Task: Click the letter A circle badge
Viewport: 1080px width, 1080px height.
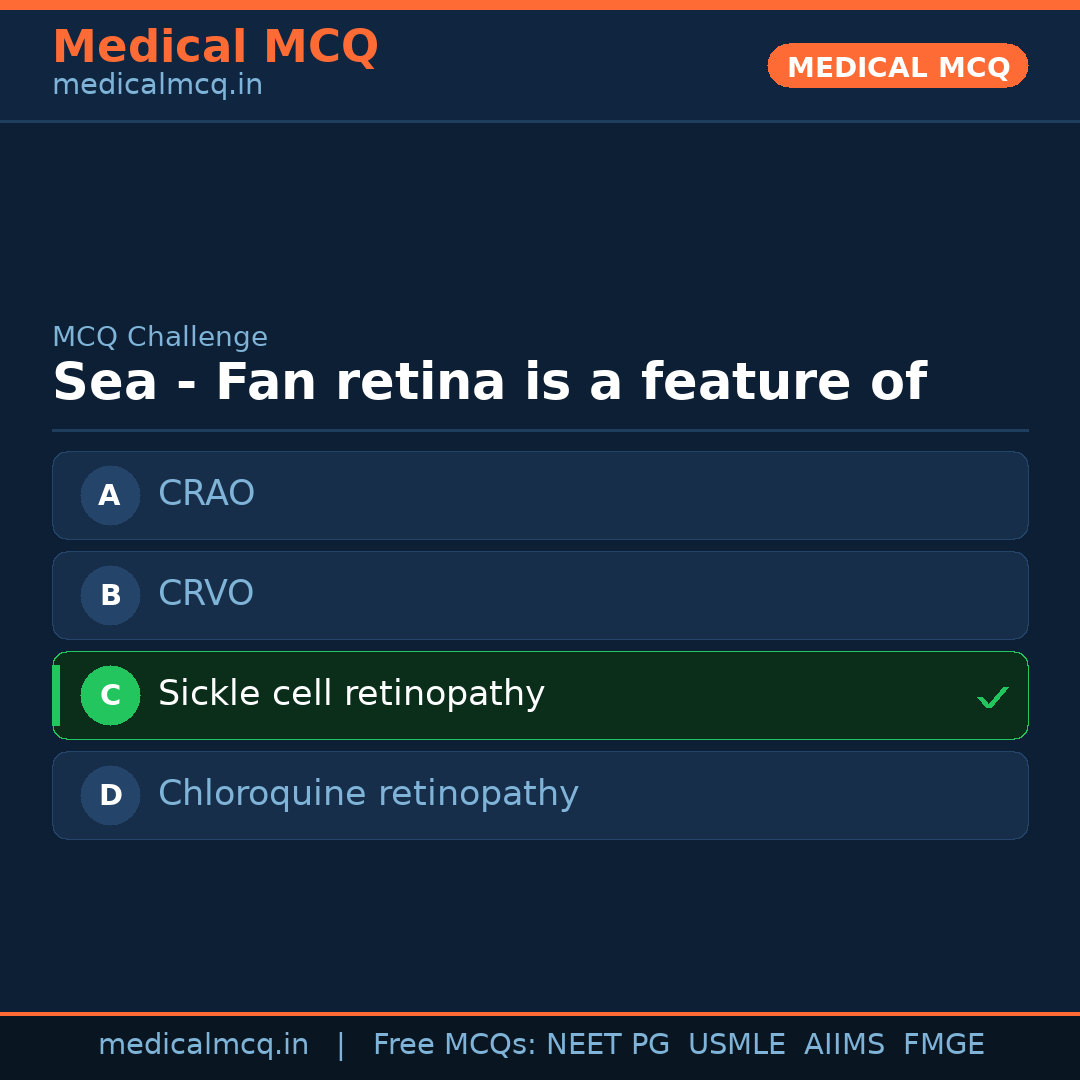Action: (x=110, y=495)
